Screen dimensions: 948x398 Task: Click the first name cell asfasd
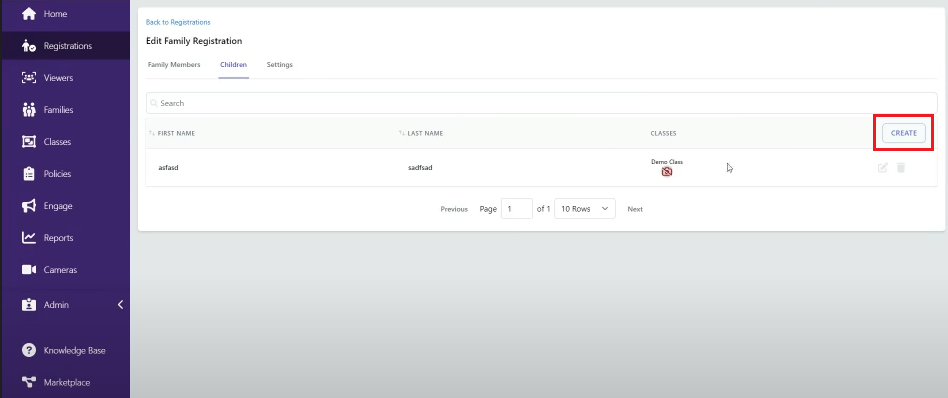pyautogui.click(x=168, y=168)
